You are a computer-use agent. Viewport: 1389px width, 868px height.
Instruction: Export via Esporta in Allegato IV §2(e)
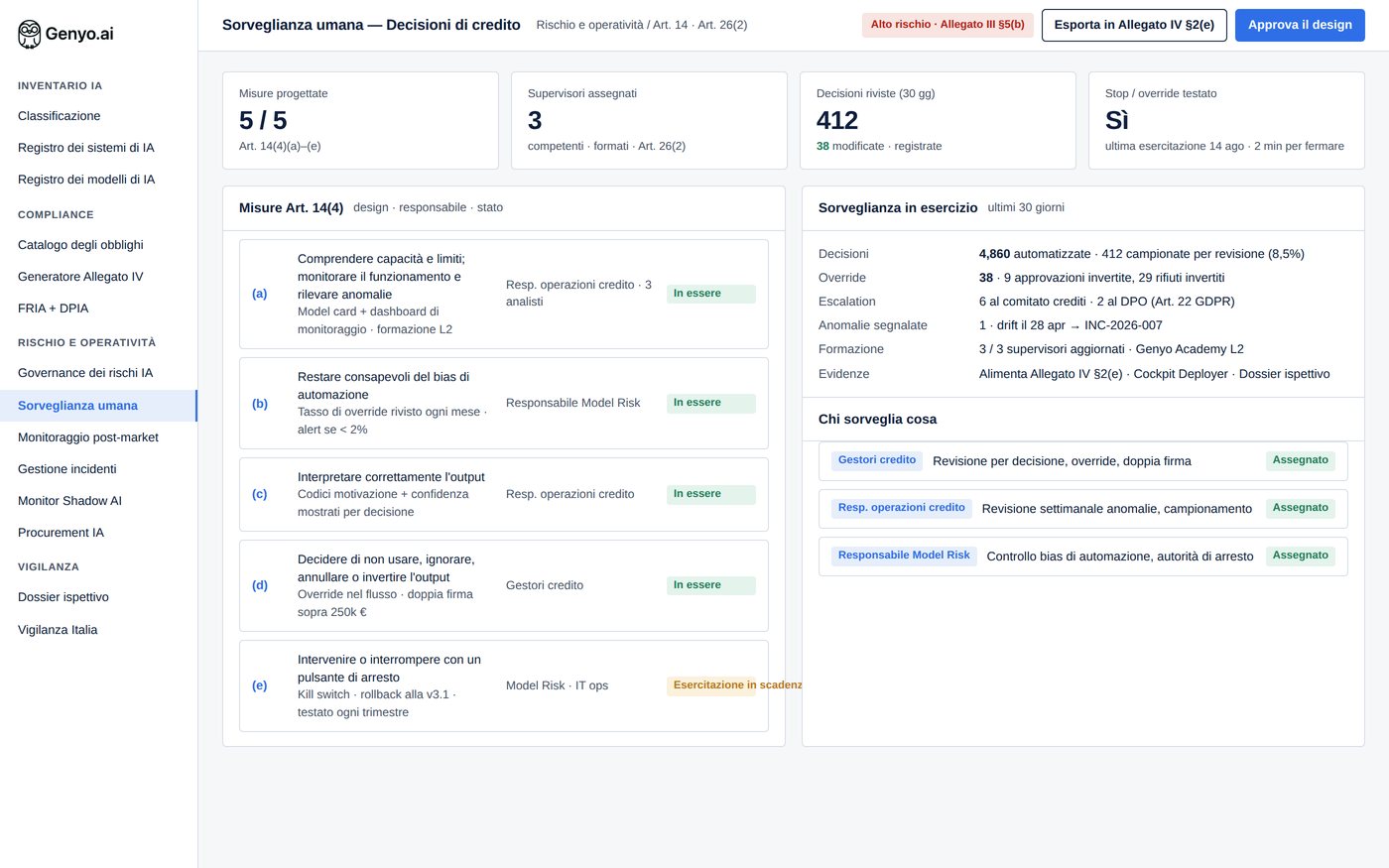1134,25
